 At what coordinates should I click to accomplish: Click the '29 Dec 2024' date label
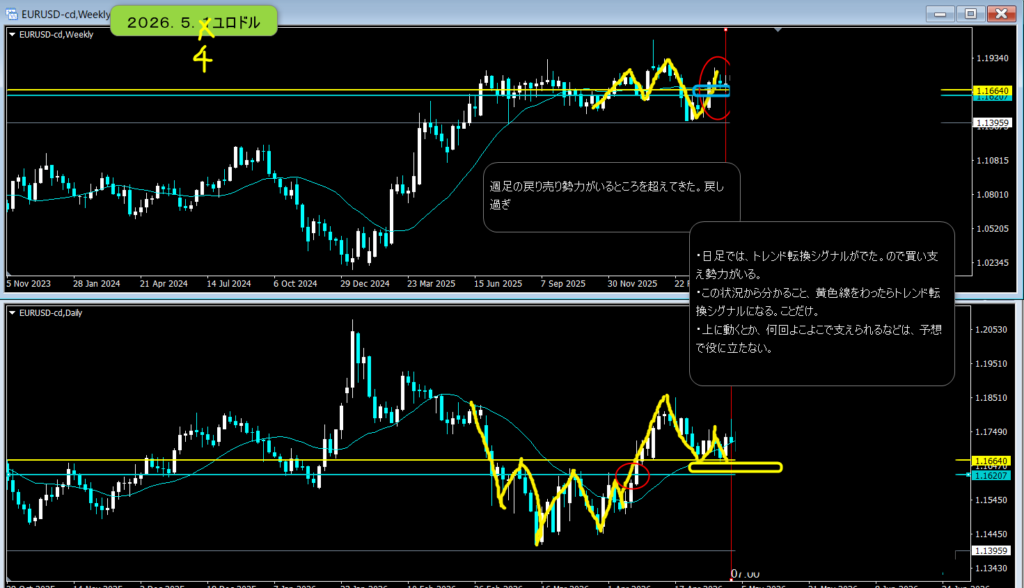(364, 284)
